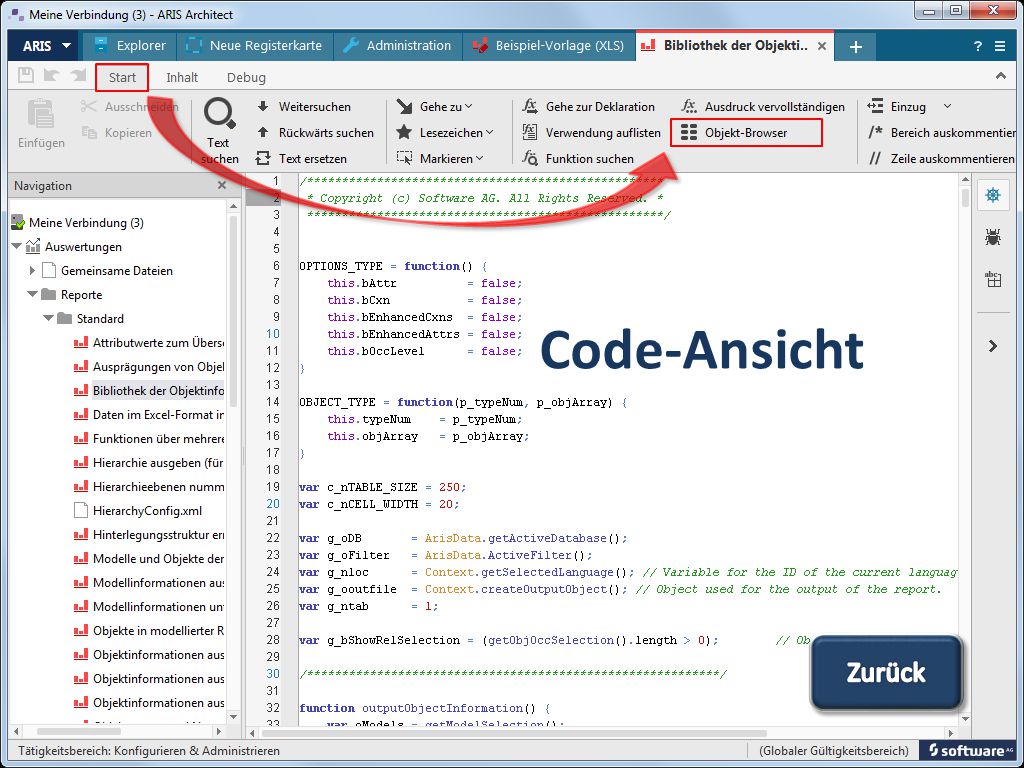Open the ARIS main menu dropdown

click(x=46, y=46)
